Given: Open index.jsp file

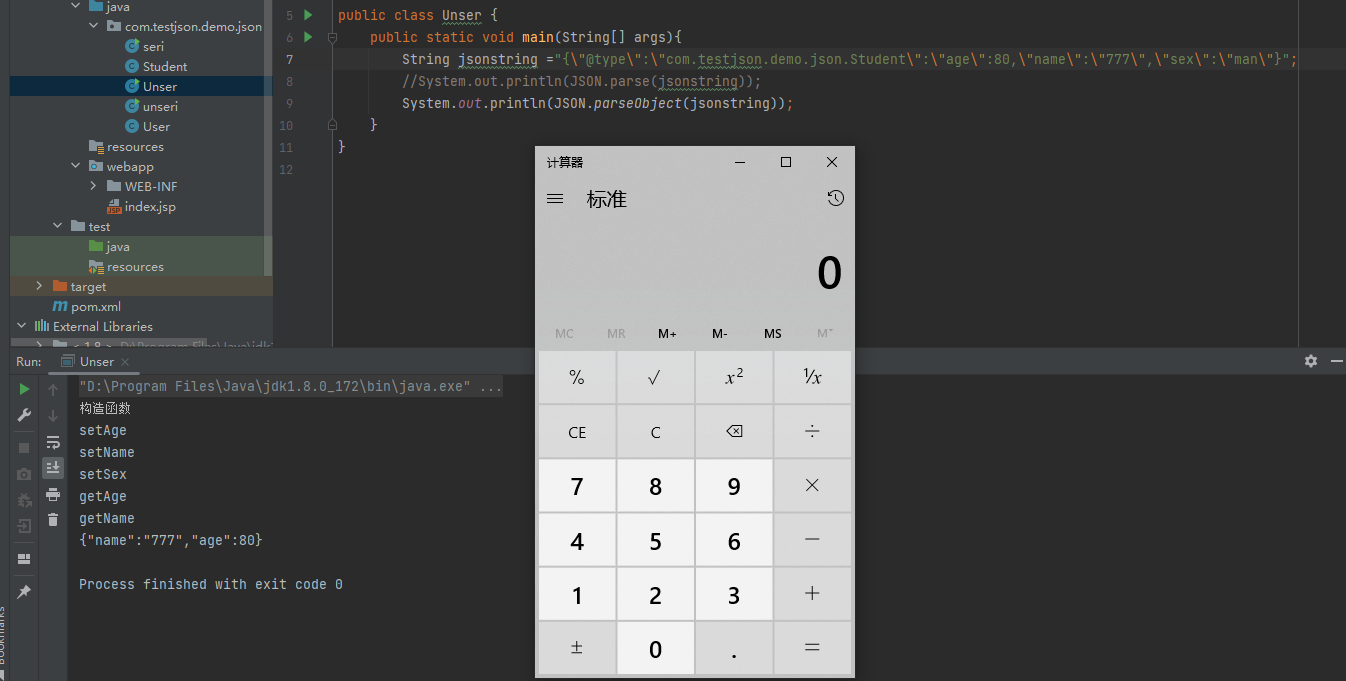Looking at the screenshot, I should coord(150,206).
